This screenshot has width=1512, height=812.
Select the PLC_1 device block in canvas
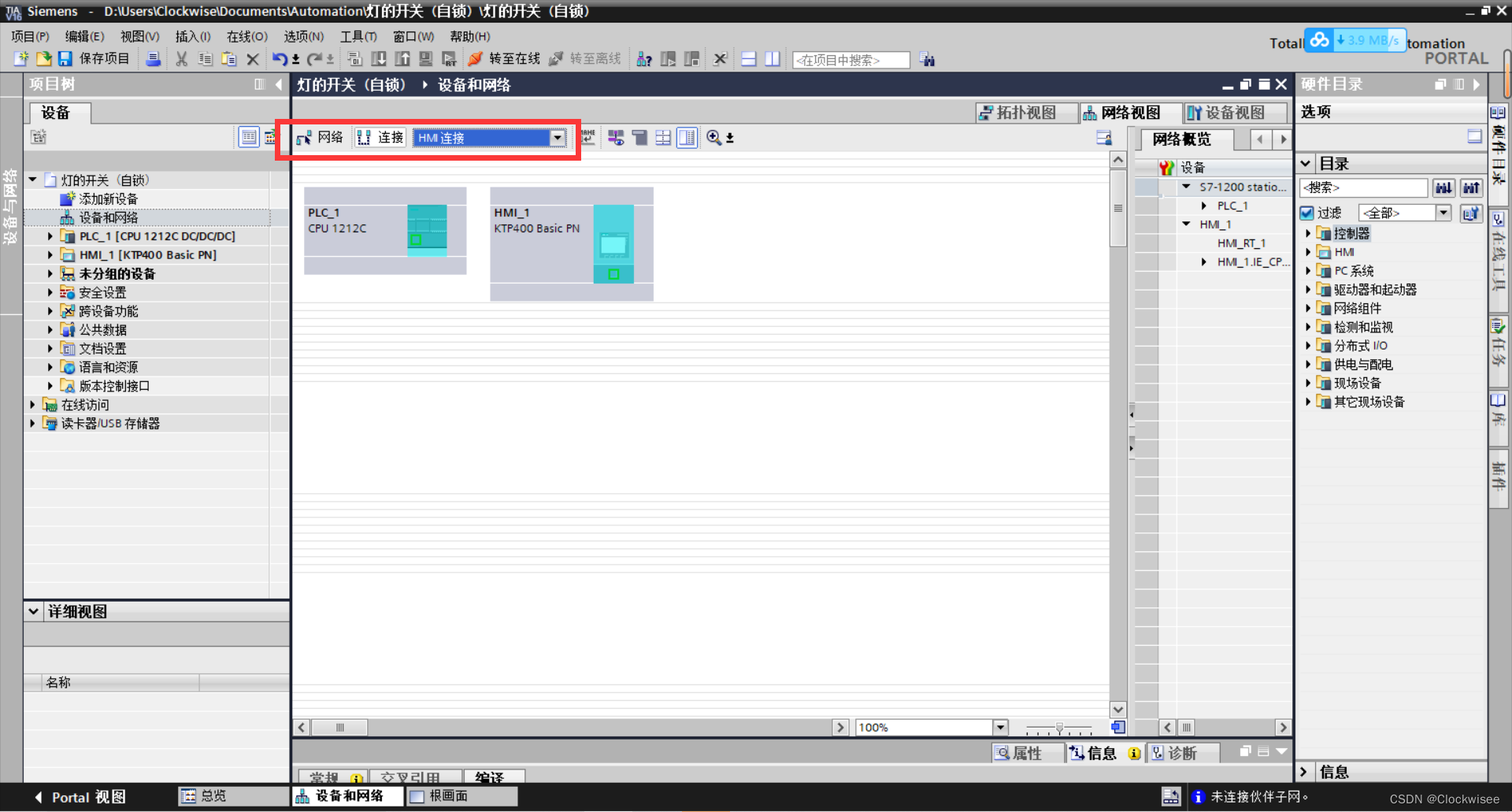click(x=385, y=230)
